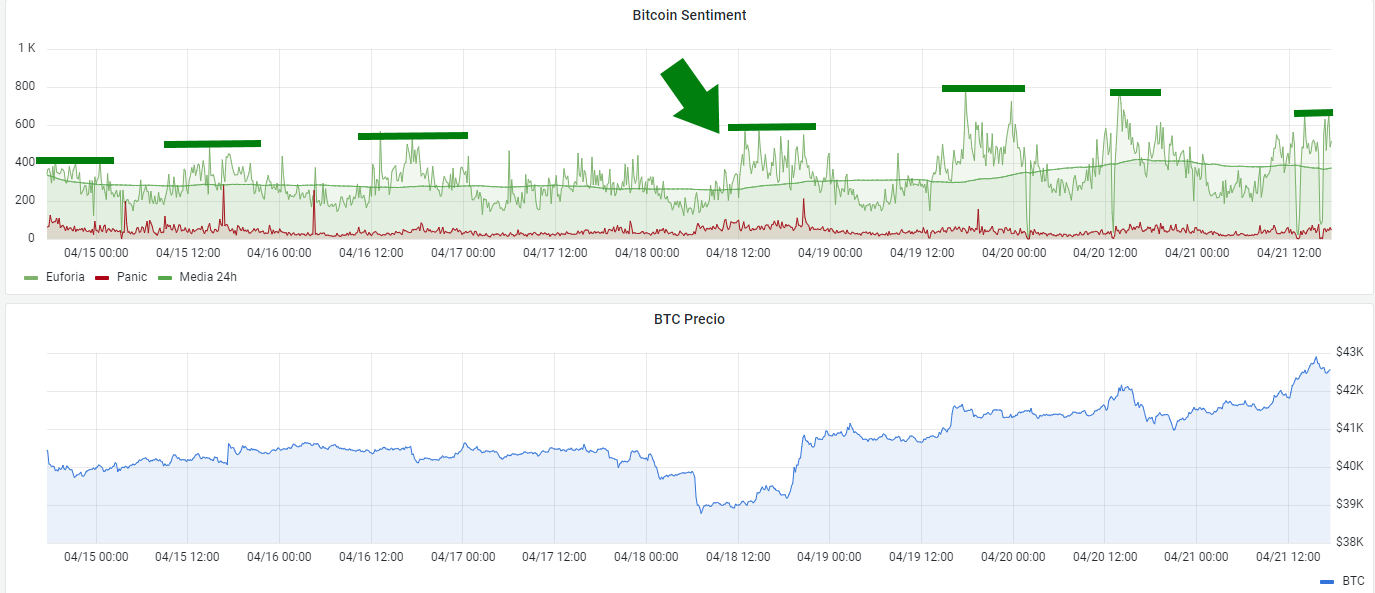Click 04/19 00:00 on BTC Precio time axis
This screenshot has height=593, width=1375.
(x=830, y=557)
